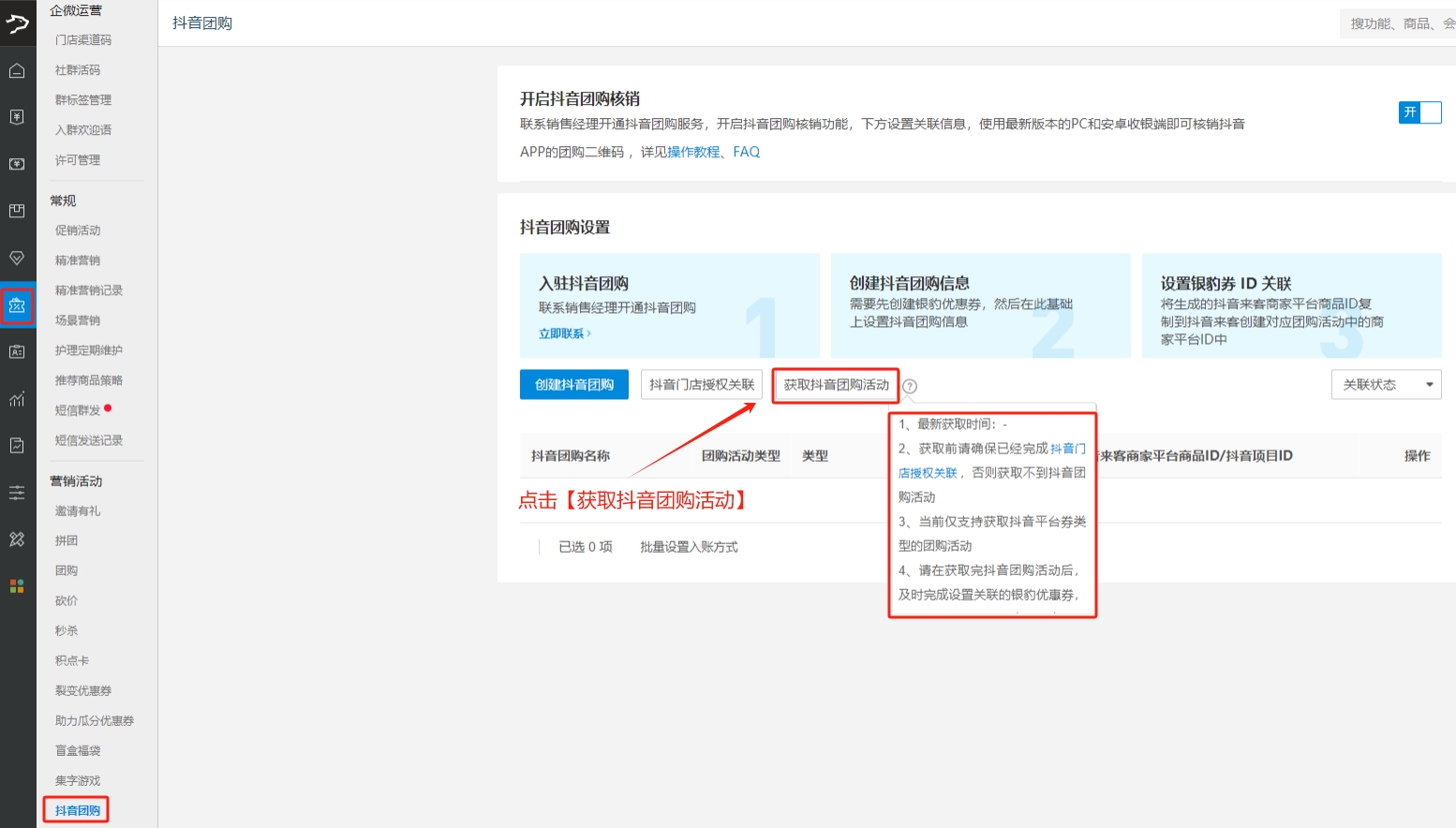This screenshot has width=1456, height=828.
Task: Click 批量设置入账方式
Action: 689,547
